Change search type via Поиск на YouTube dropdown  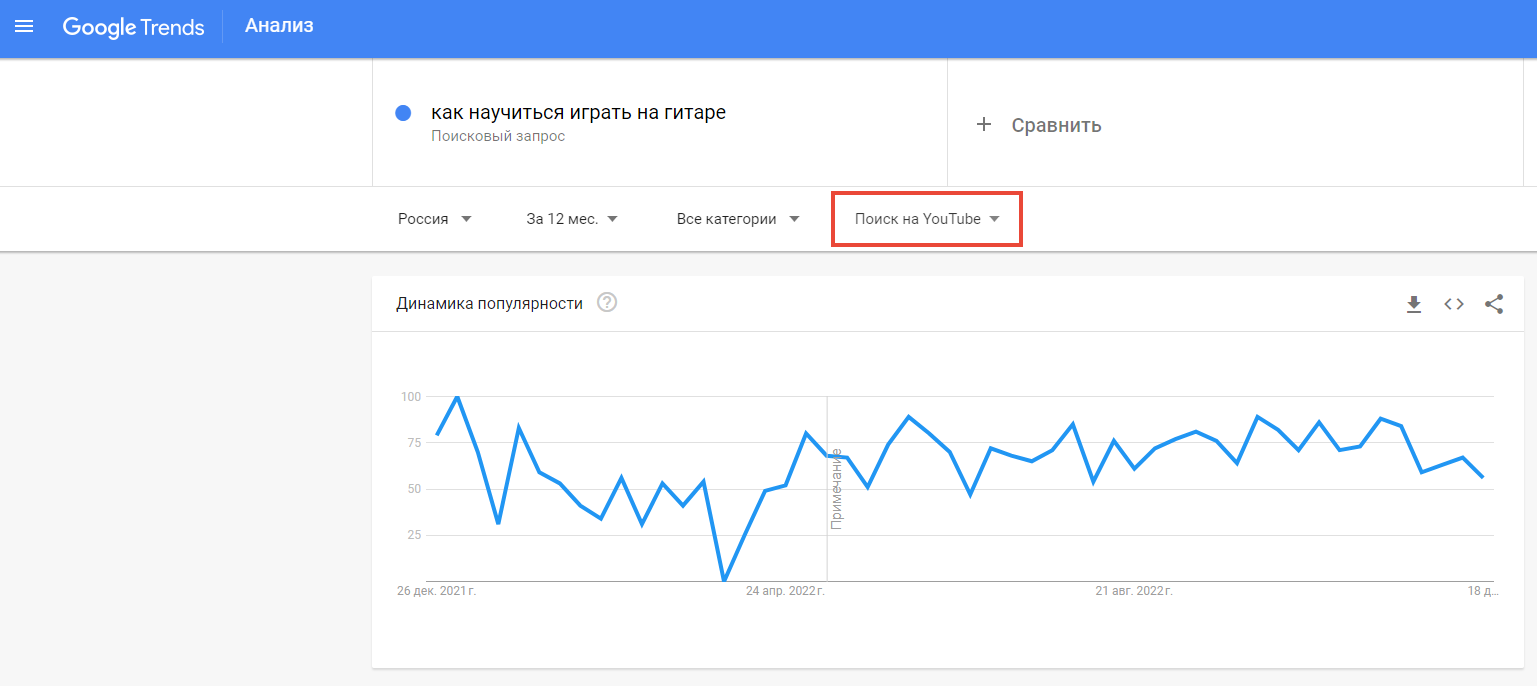[925, 218]
